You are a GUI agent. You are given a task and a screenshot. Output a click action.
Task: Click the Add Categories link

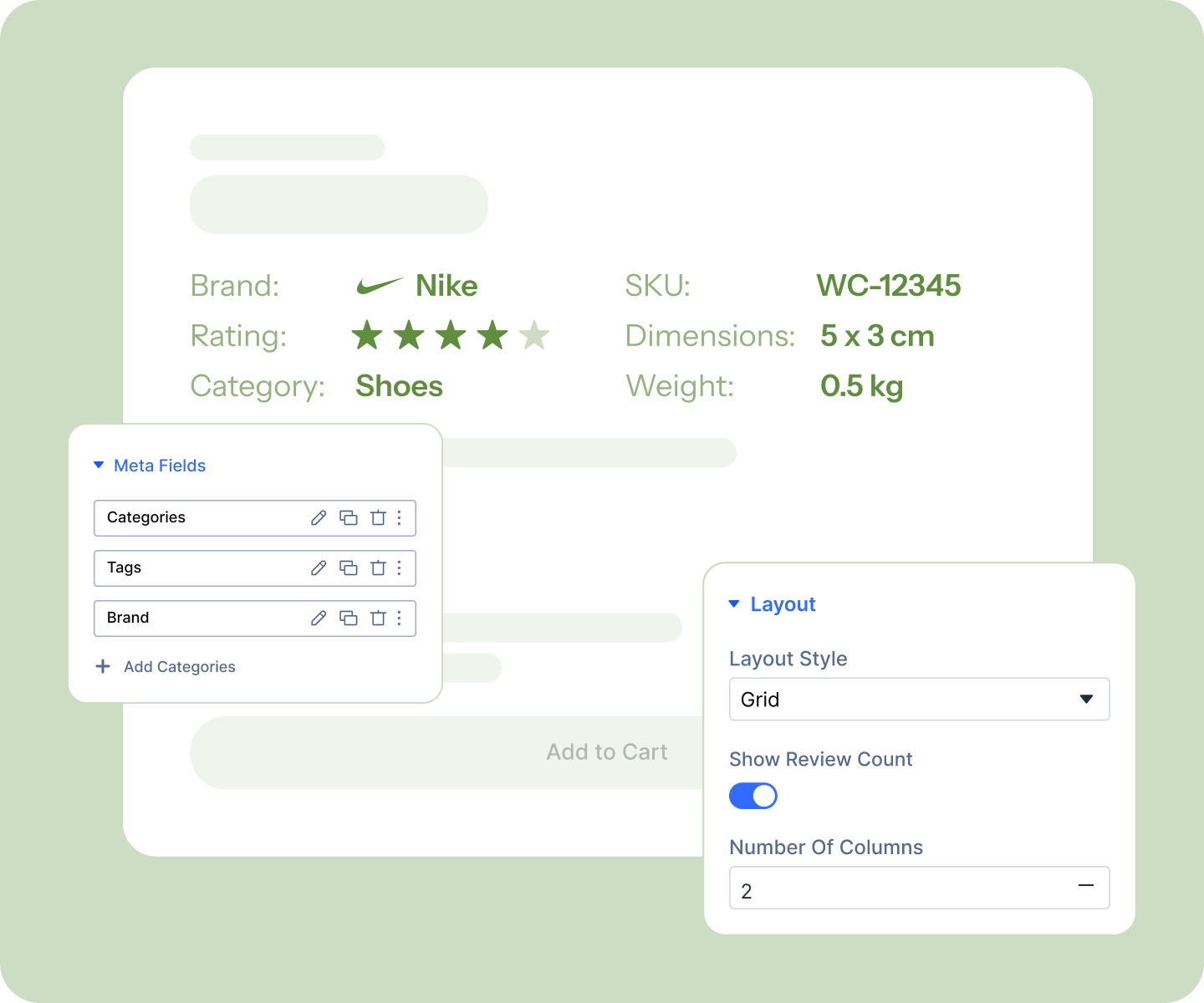180,667
